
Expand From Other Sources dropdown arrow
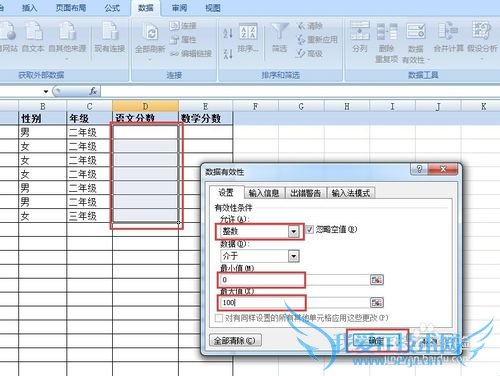pyautogui.click(x=67, y=59)
